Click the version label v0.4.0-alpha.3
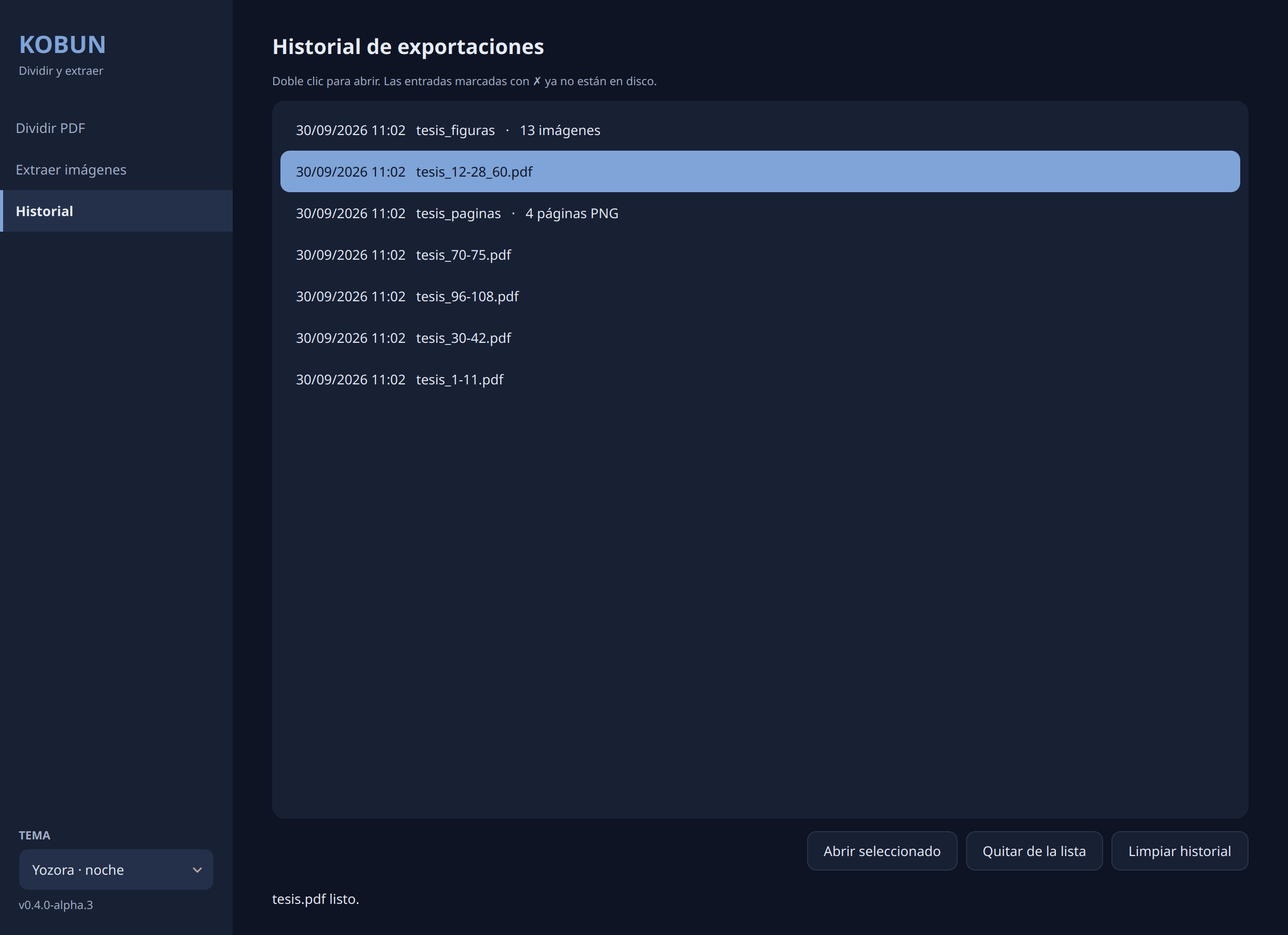This screenshot has width=1288, height=935. pyautogui.click(x=56, y=905)
